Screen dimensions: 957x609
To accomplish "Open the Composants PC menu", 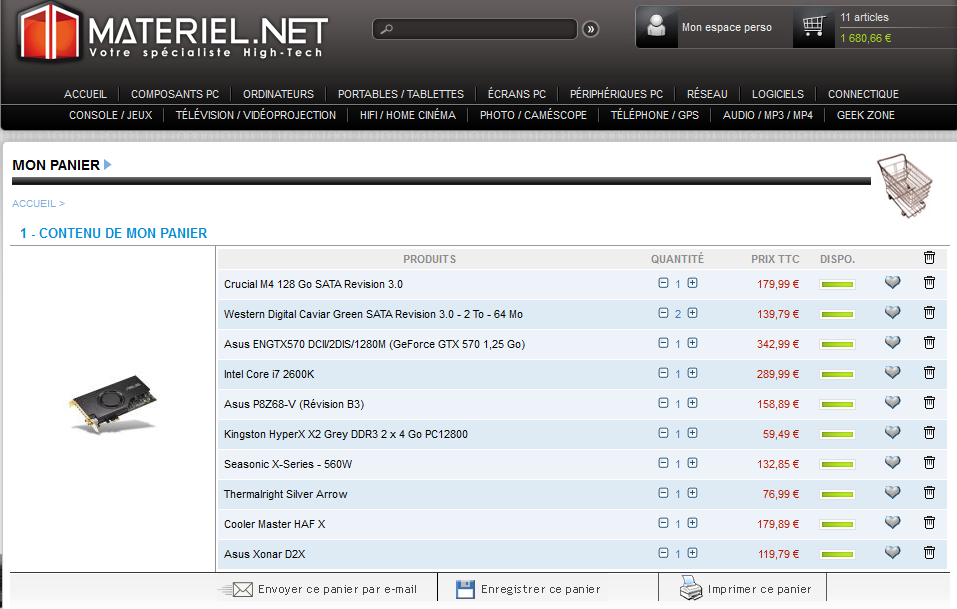I will tap(175, 94).
